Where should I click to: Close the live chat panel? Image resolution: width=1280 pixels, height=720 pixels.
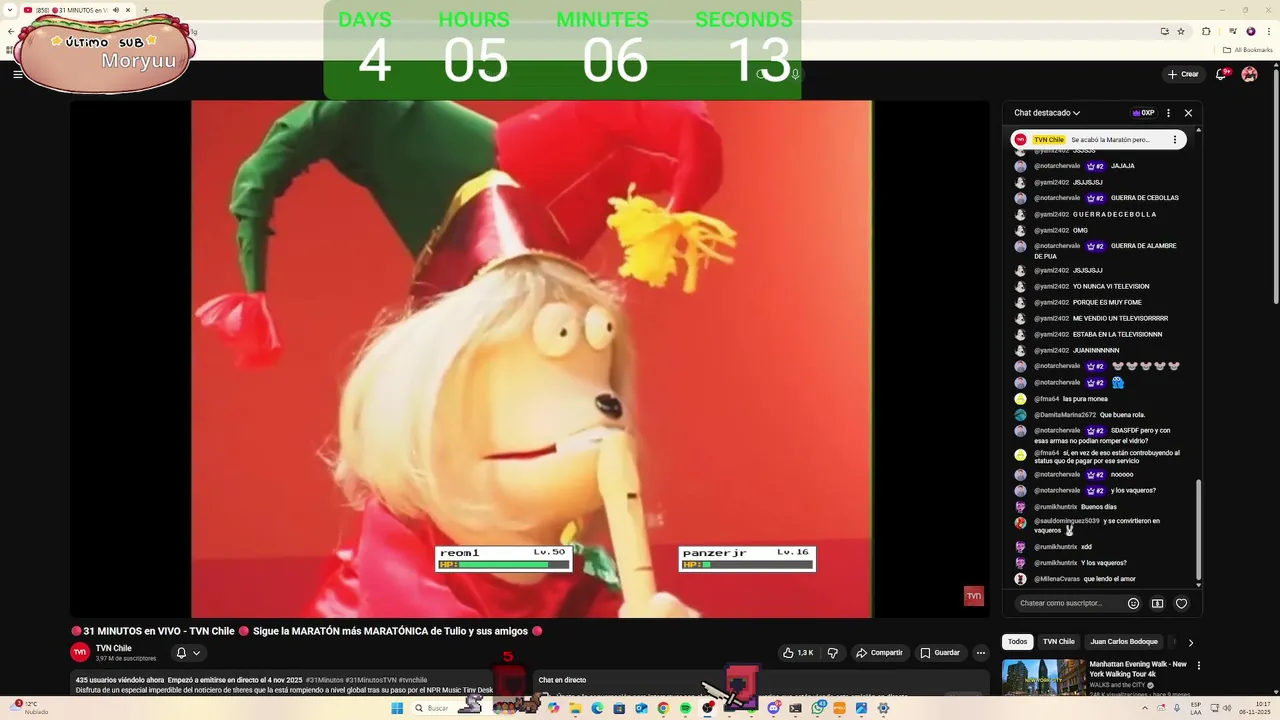pos(1188,113)
